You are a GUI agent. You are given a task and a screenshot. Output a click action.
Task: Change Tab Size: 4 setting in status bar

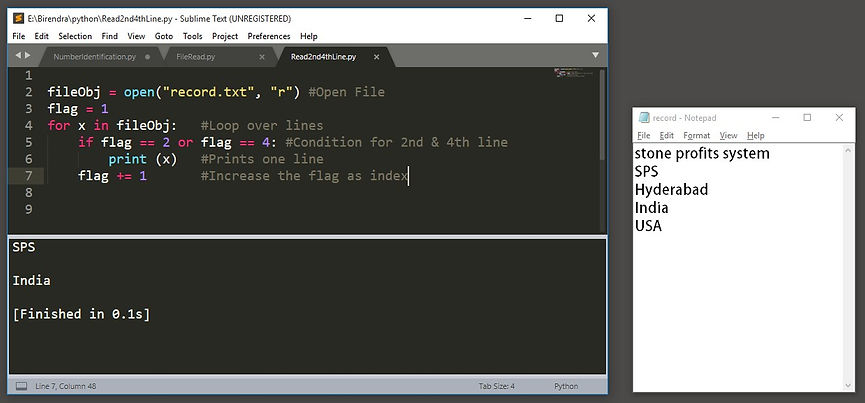click(496, 386)
